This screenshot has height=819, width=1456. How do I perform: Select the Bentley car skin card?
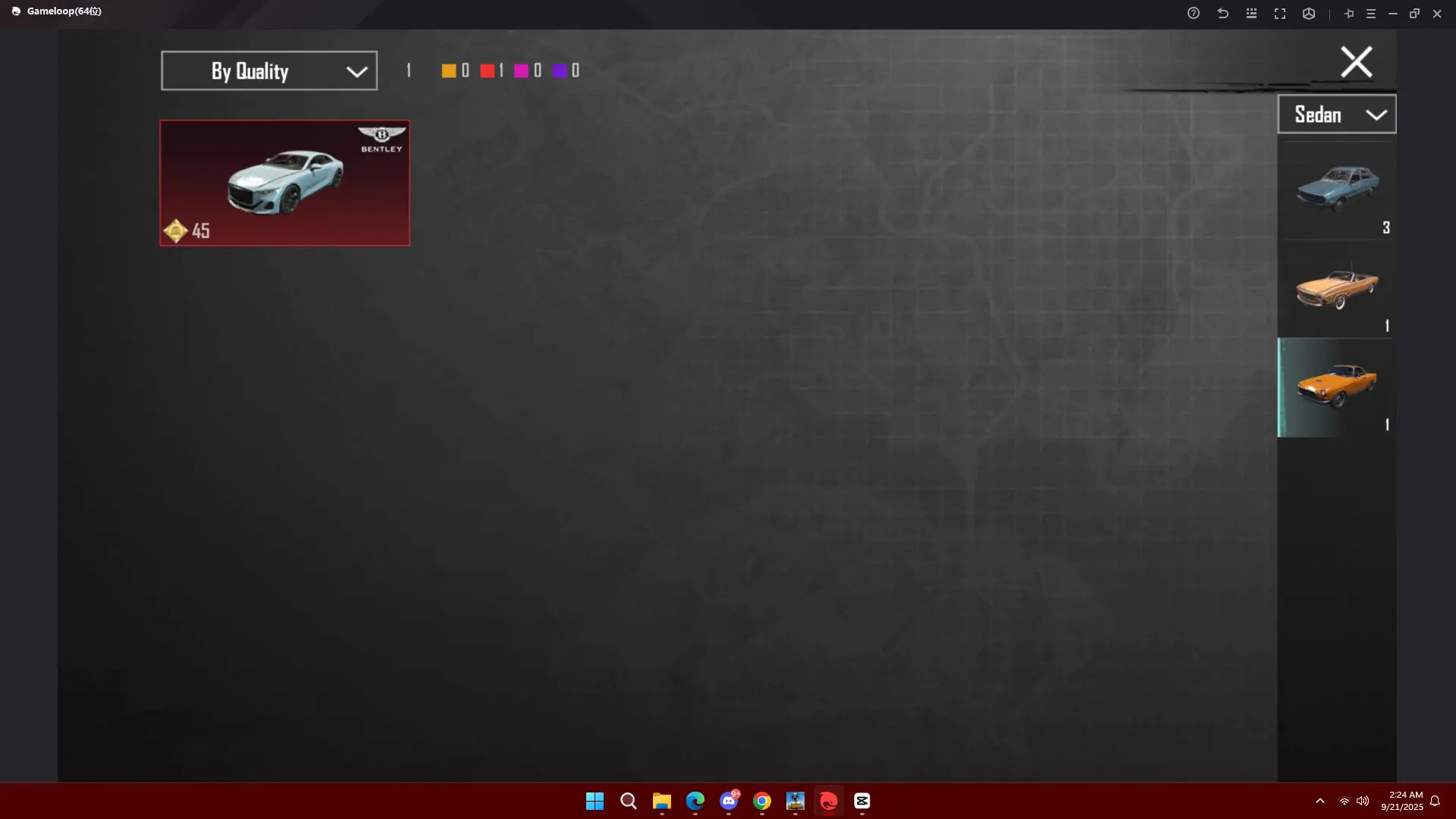tap(284, 183)
